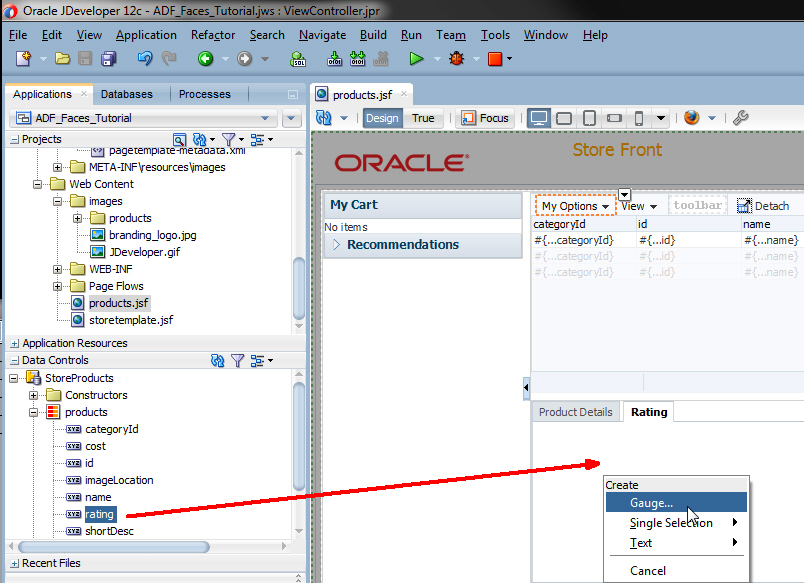The image size is (804, 583).
Task: Click Data Controls refresh icon
Action: pos(217,361)
